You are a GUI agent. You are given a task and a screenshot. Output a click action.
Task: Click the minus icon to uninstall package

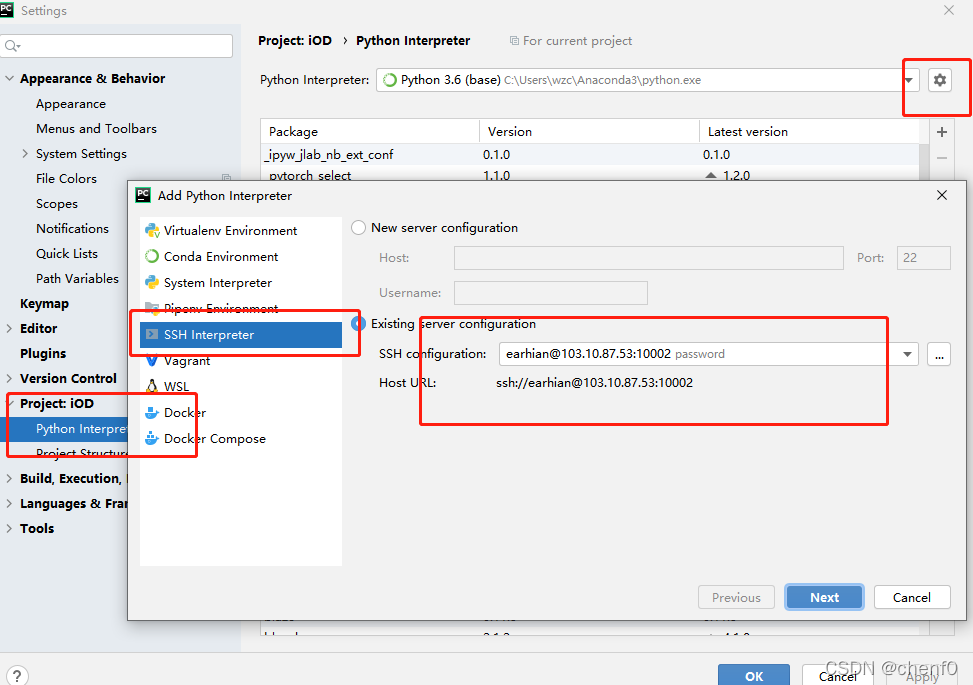[941, 158]
